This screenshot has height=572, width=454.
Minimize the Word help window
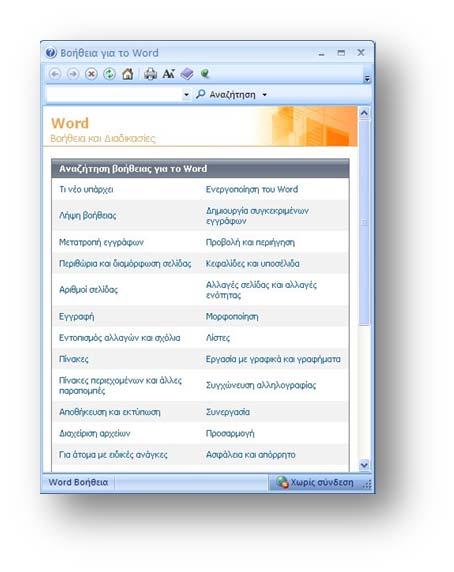click(321, 54)
